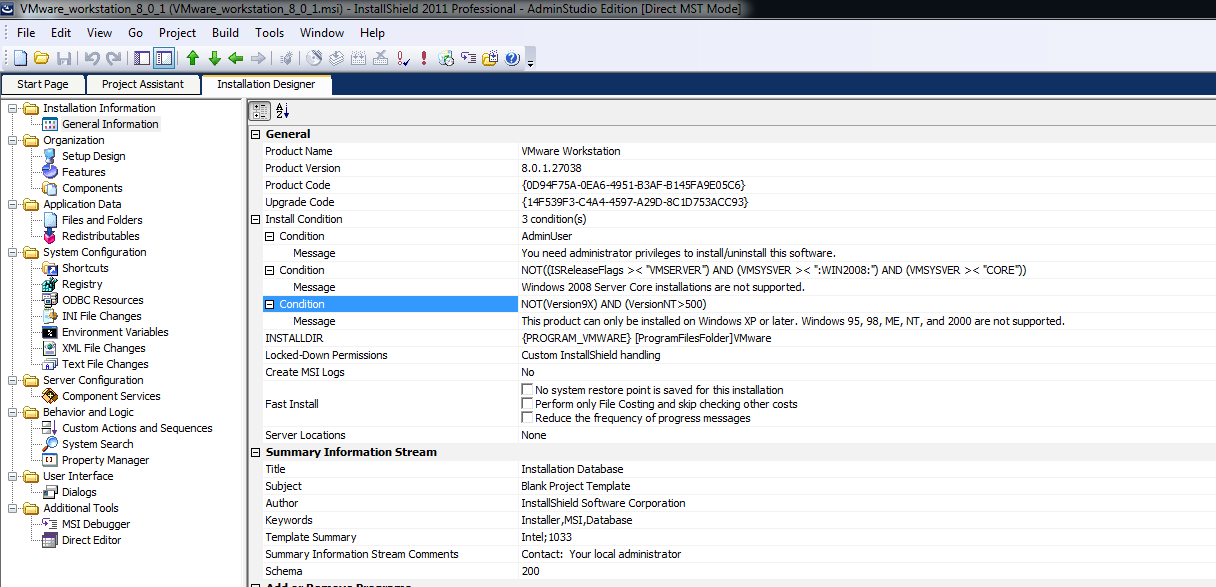Collapse the Server Configuration tree folder
This screenshot has height=587, width=1216.
(x=13, y=380)
